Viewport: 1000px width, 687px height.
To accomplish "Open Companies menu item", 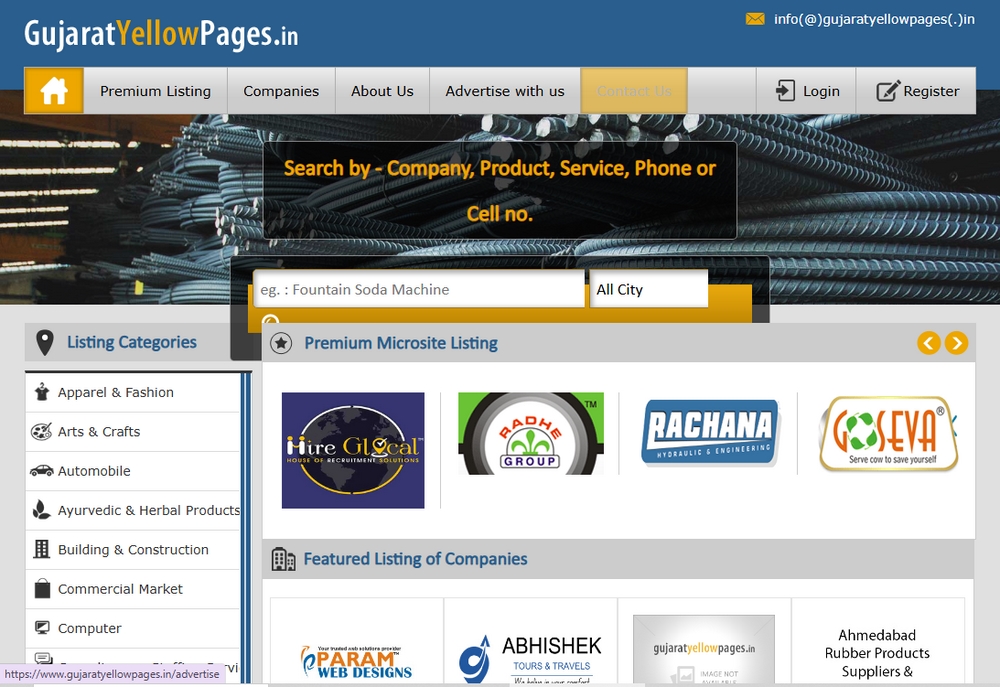I will (x=281, y=91).
